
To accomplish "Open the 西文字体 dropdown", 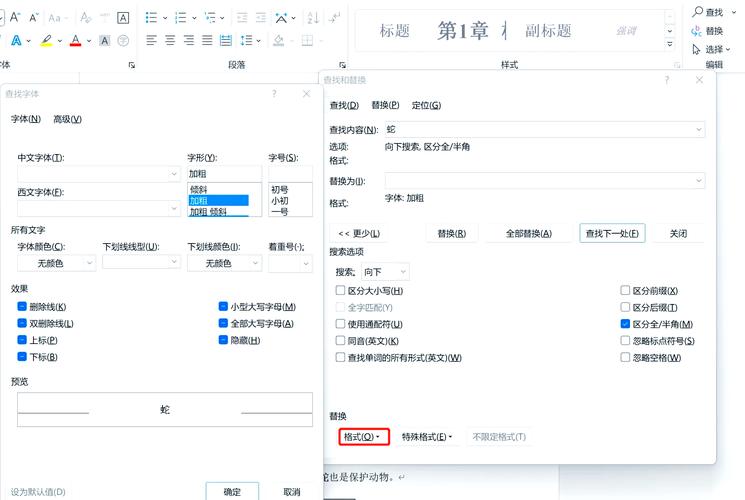I will pyautogui.click(x=174, y=208).
